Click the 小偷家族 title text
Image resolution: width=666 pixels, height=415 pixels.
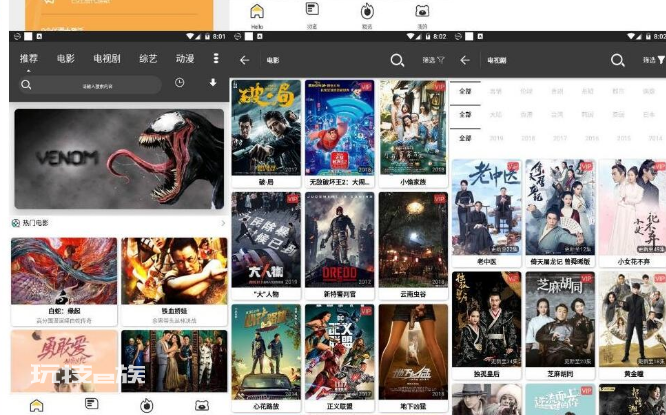click(413, 182)
